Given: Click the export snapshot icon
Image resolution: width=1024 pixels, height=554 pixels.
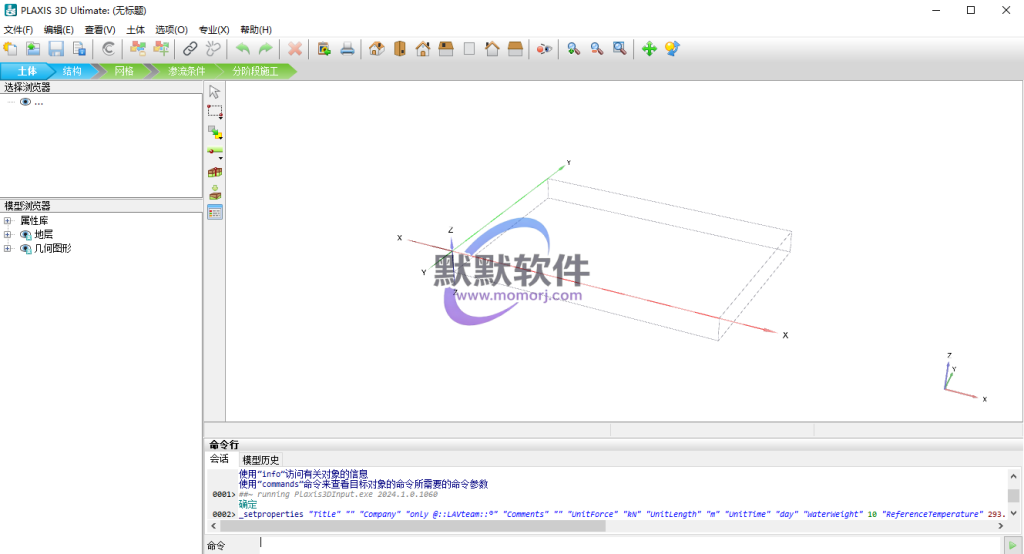Looking at the screenshot, I should [x=324, y=48].
